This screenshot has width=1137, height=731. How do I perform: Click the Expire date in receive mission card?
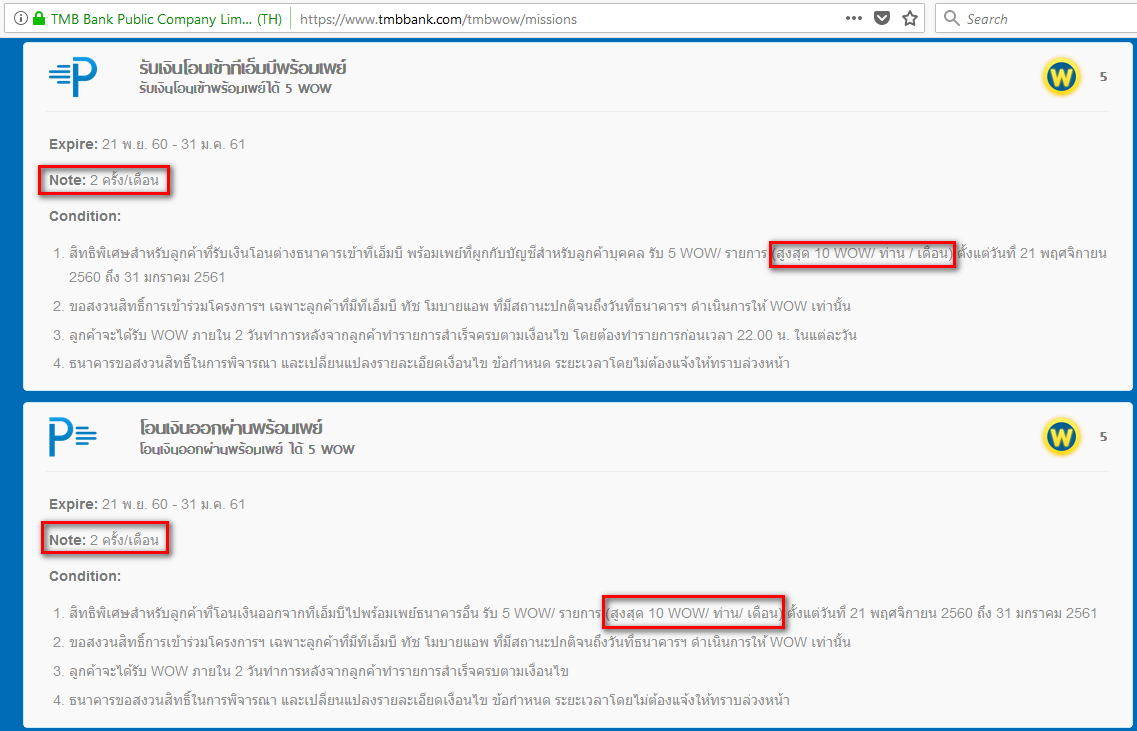point(147,144)
